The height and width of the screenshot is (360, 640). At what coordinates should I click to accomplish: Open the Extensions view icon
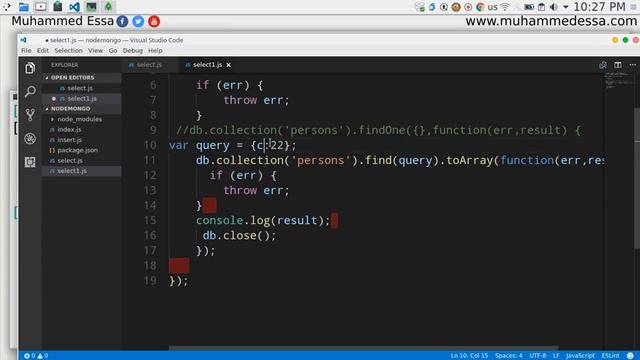(30, 162)
